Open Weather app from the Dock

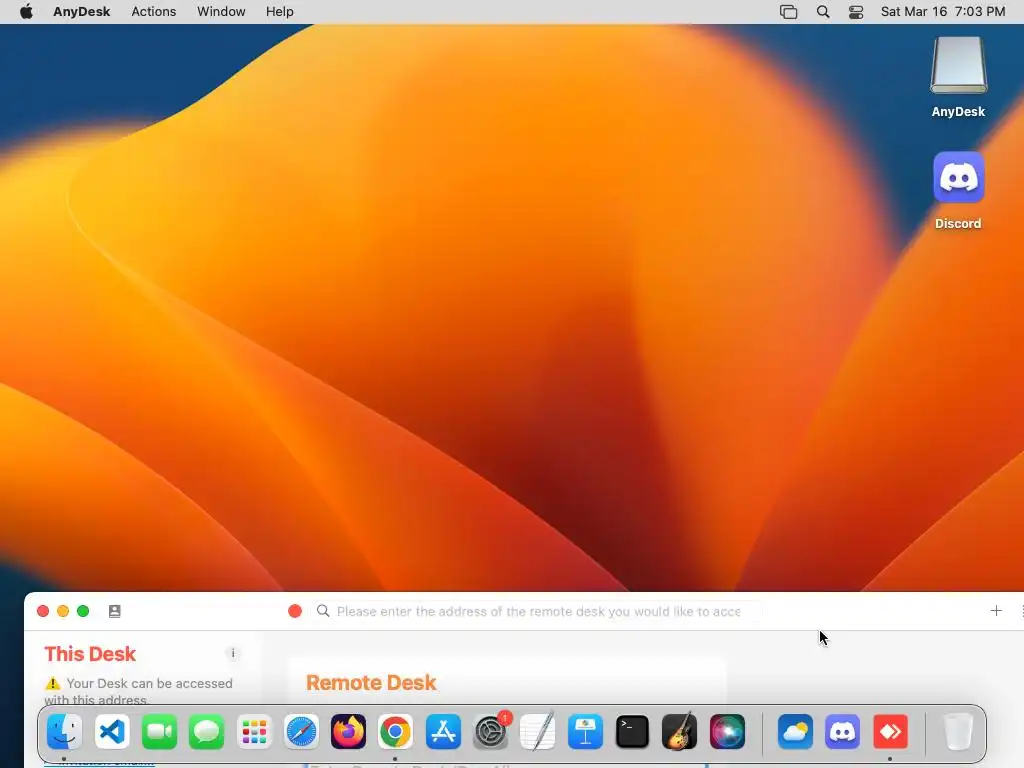click(795, 731)
